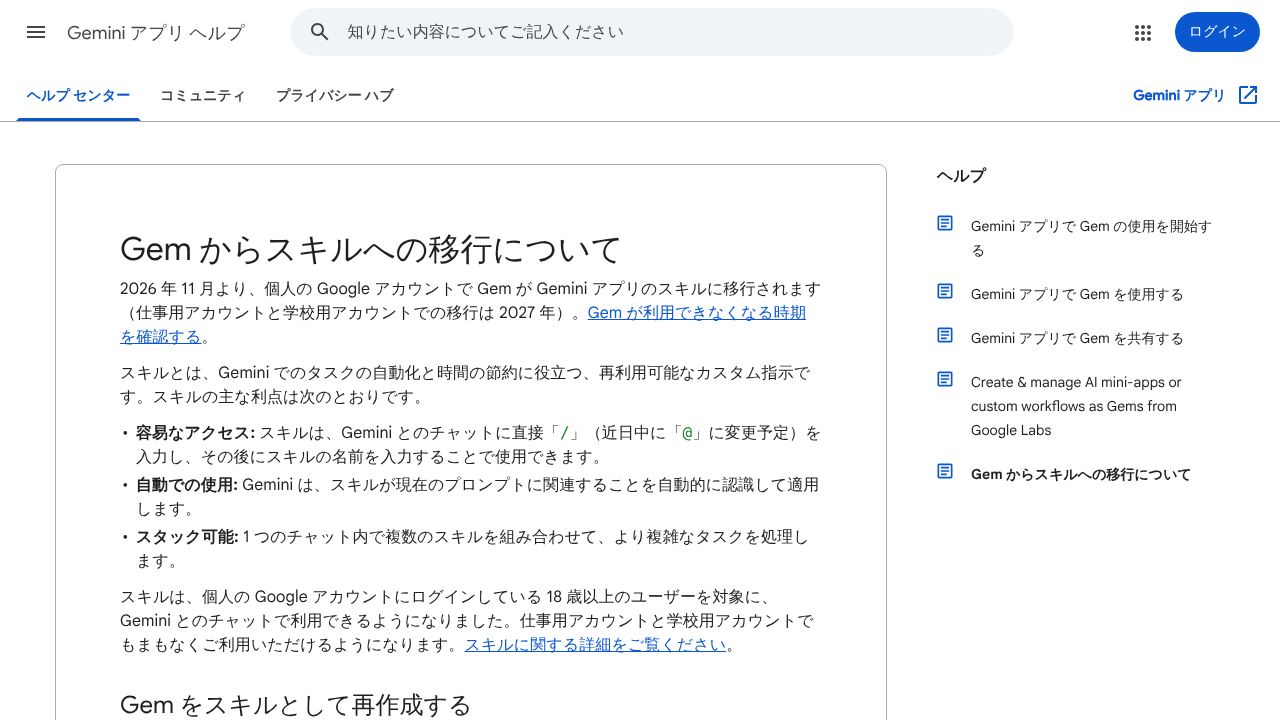Click article icon for Gem を共有する
Screen dimensions: 1280x720
click(945, 335)
